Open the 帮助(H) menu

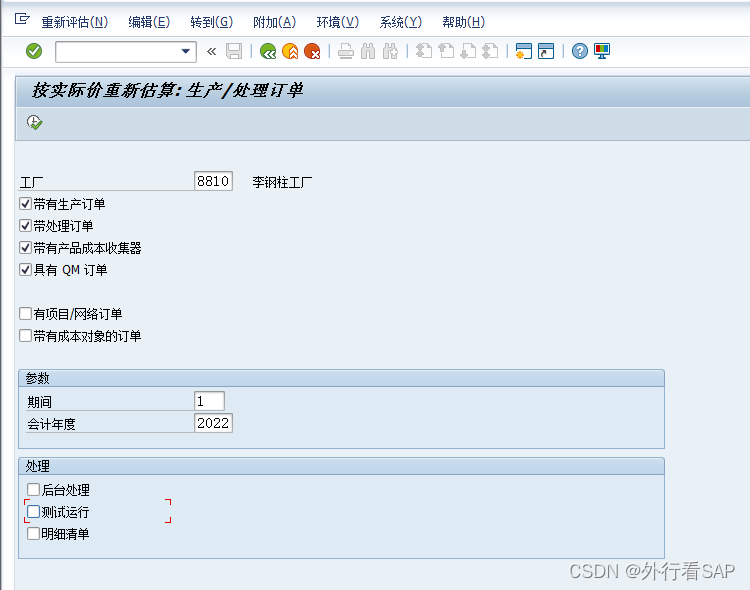pyautogui.click(x=463, y=22)
